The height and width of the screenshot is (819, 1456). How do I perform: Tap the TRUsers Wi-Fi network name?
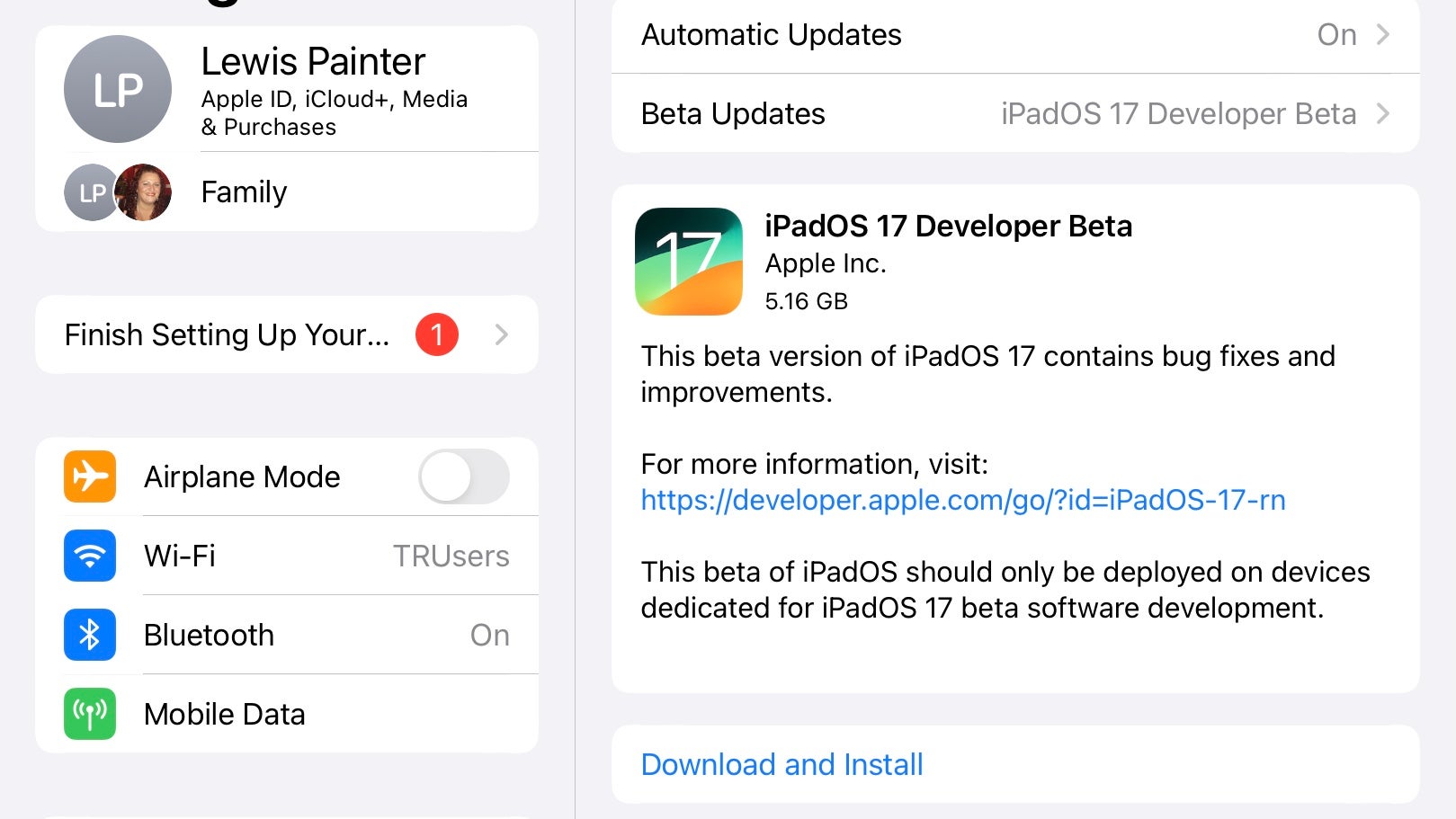coord(451,556)
